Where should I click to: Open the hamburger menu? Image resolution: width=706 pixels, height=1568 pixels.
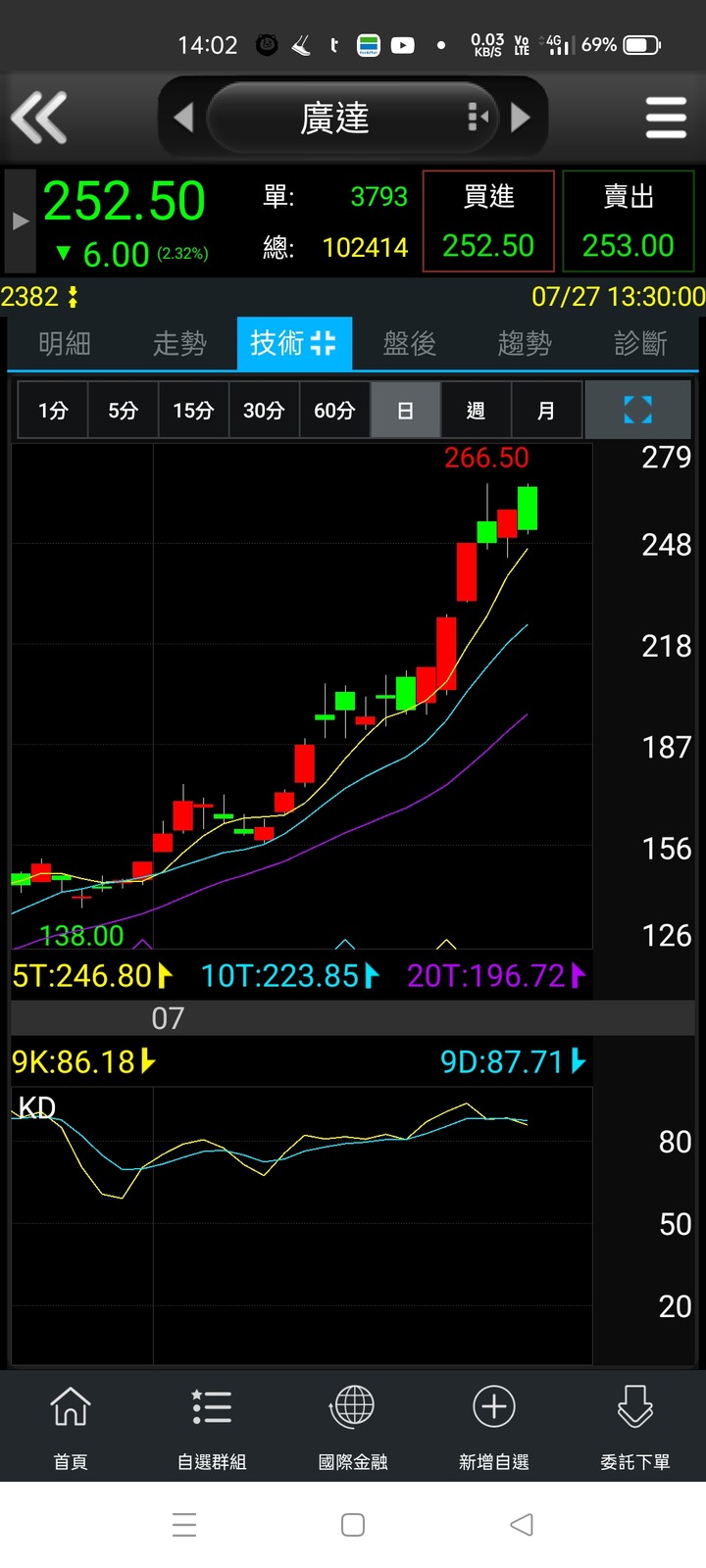click(666, 118)
